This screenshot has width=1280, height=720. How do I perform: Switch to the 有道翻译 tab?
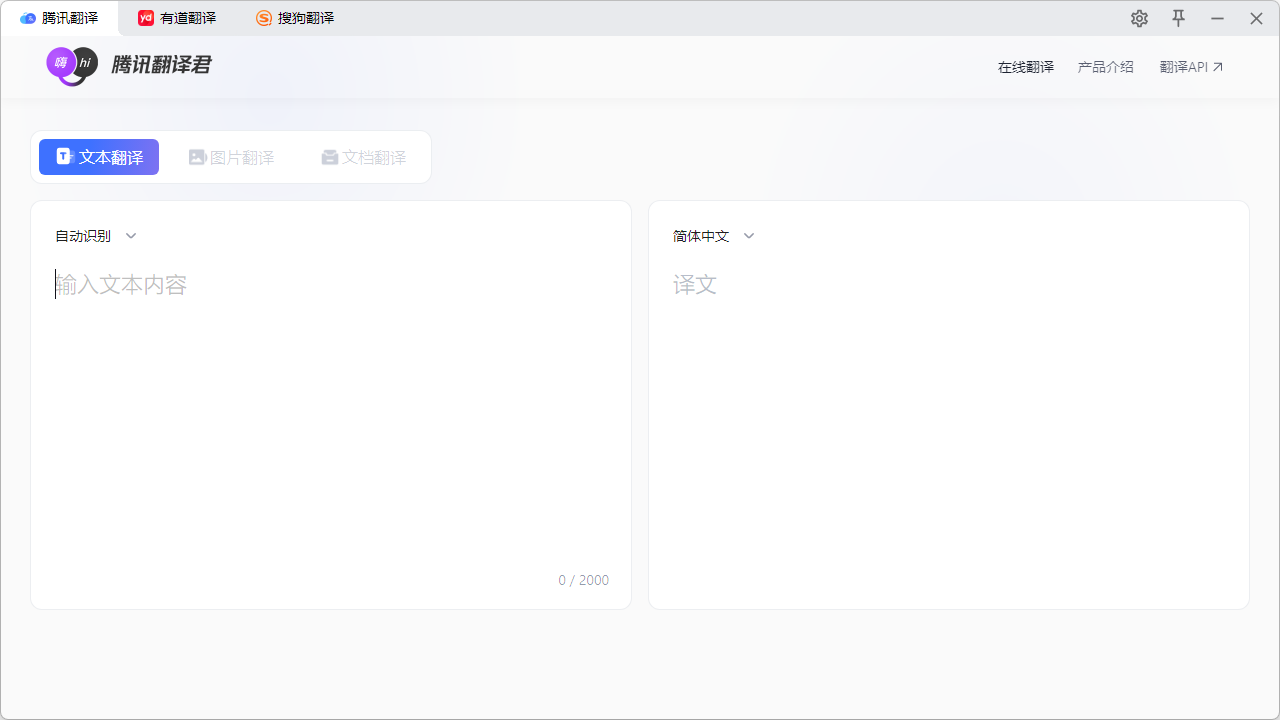[x=177, y=18]
